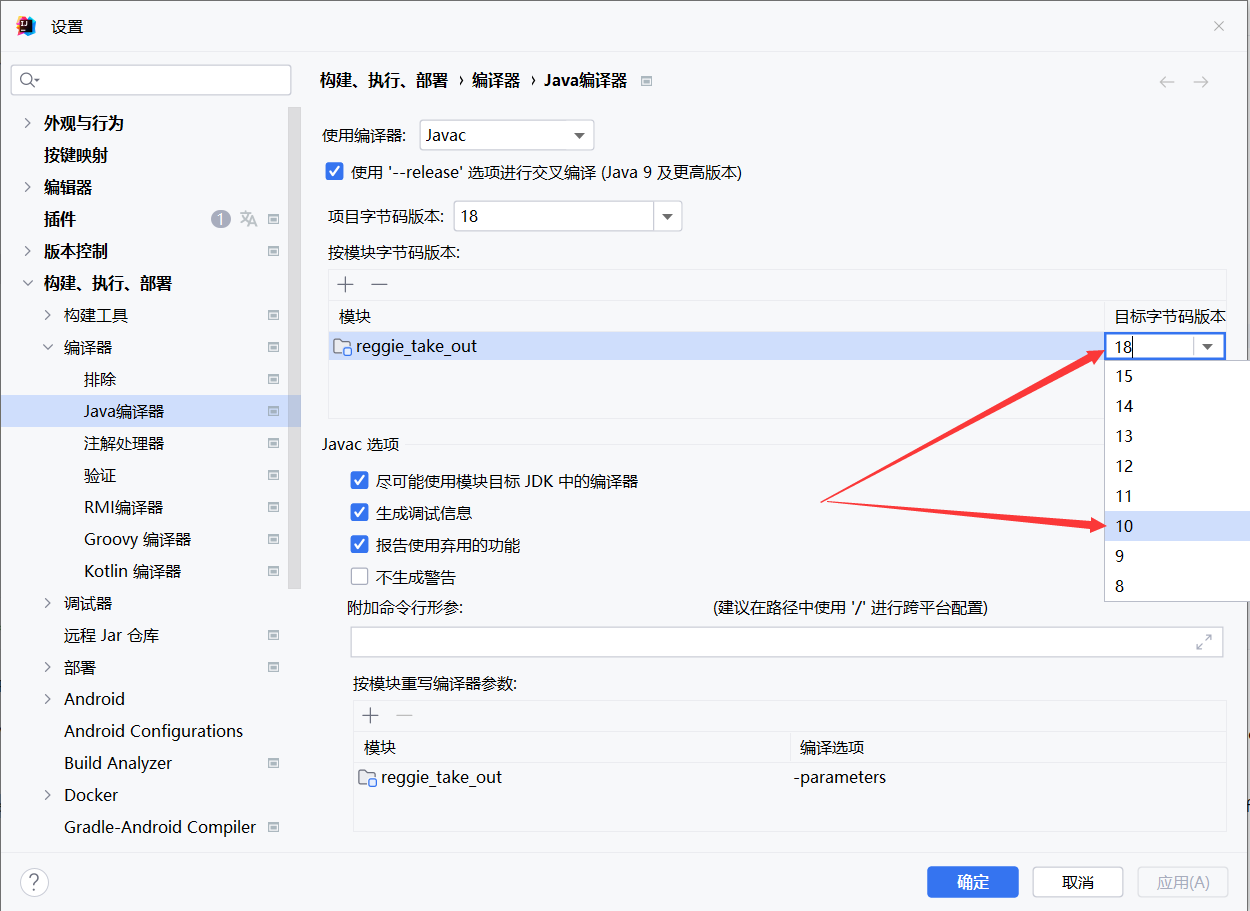
Task: Expand the Docker tree node
Action: [47, 795]
